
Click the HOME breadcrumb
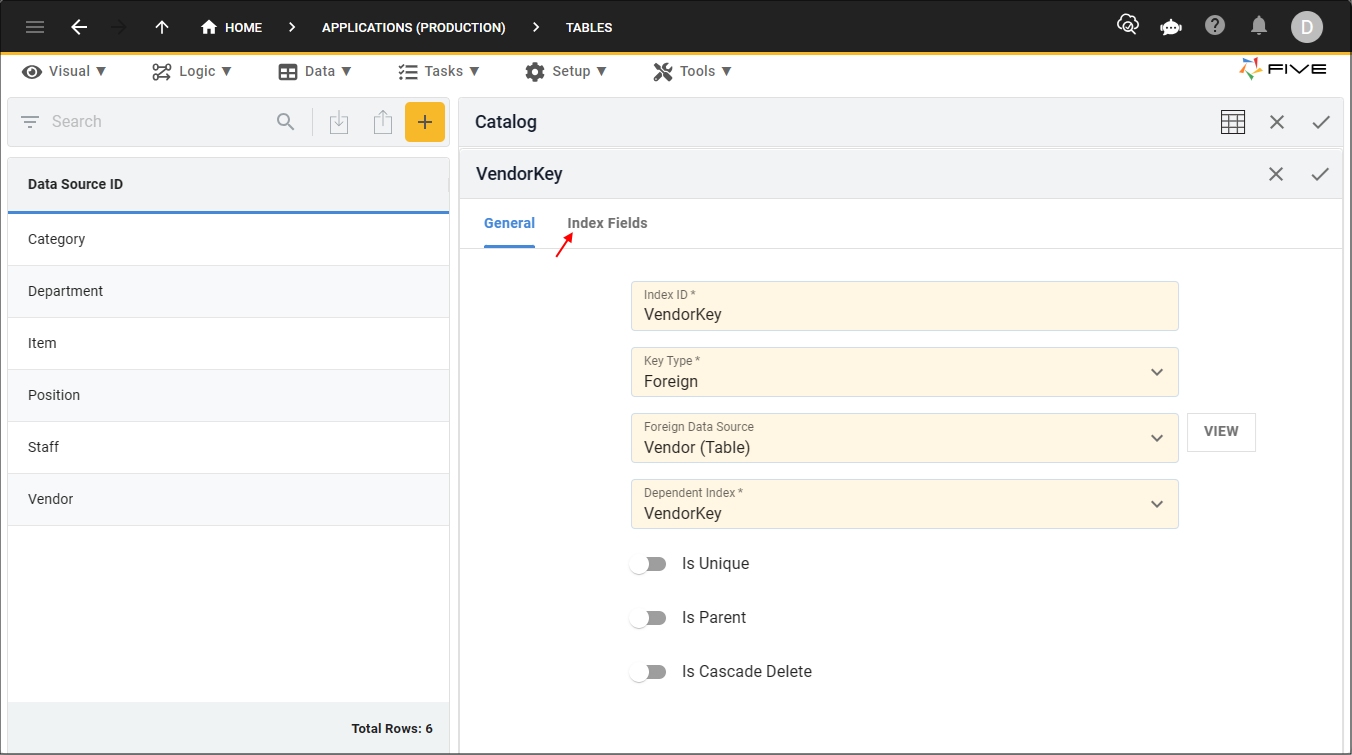tap(231, 27)
